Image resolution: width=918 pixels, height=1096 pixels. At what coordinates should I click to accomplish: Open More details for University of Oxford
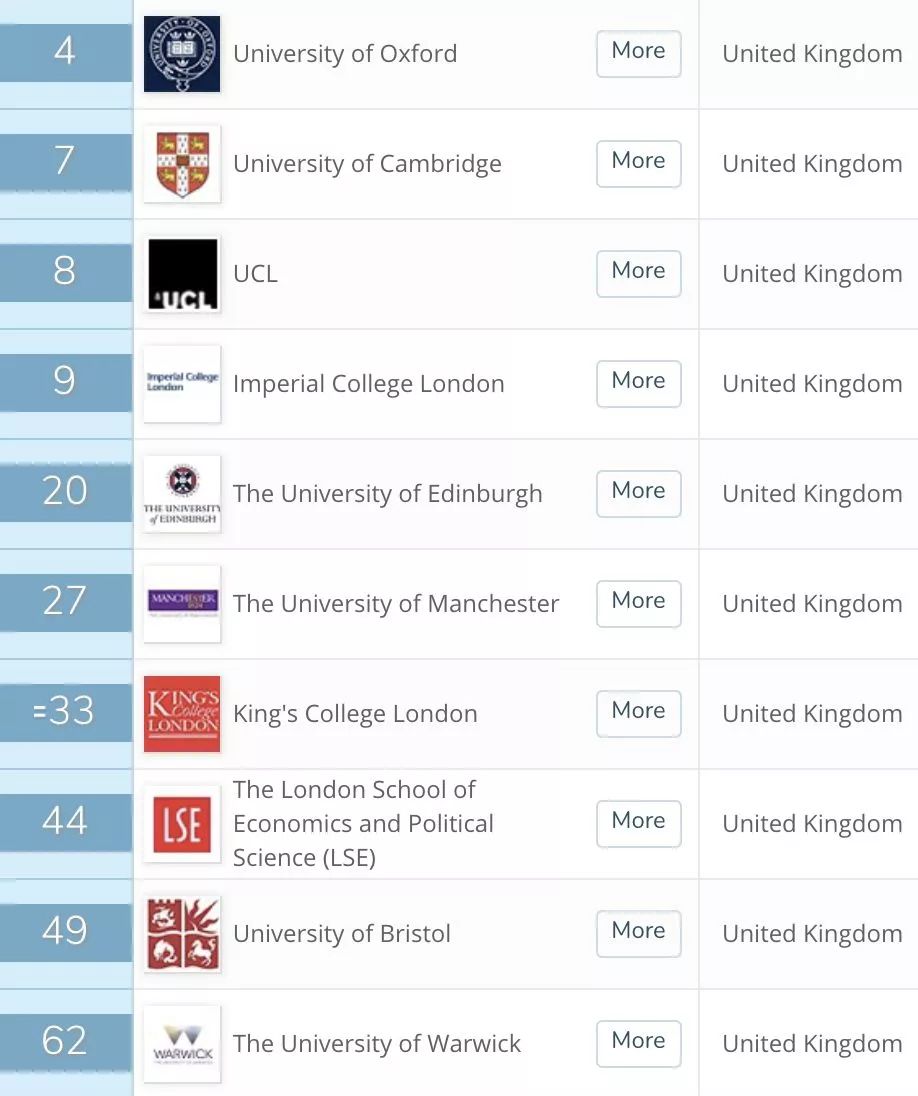(x=638, y=52)
